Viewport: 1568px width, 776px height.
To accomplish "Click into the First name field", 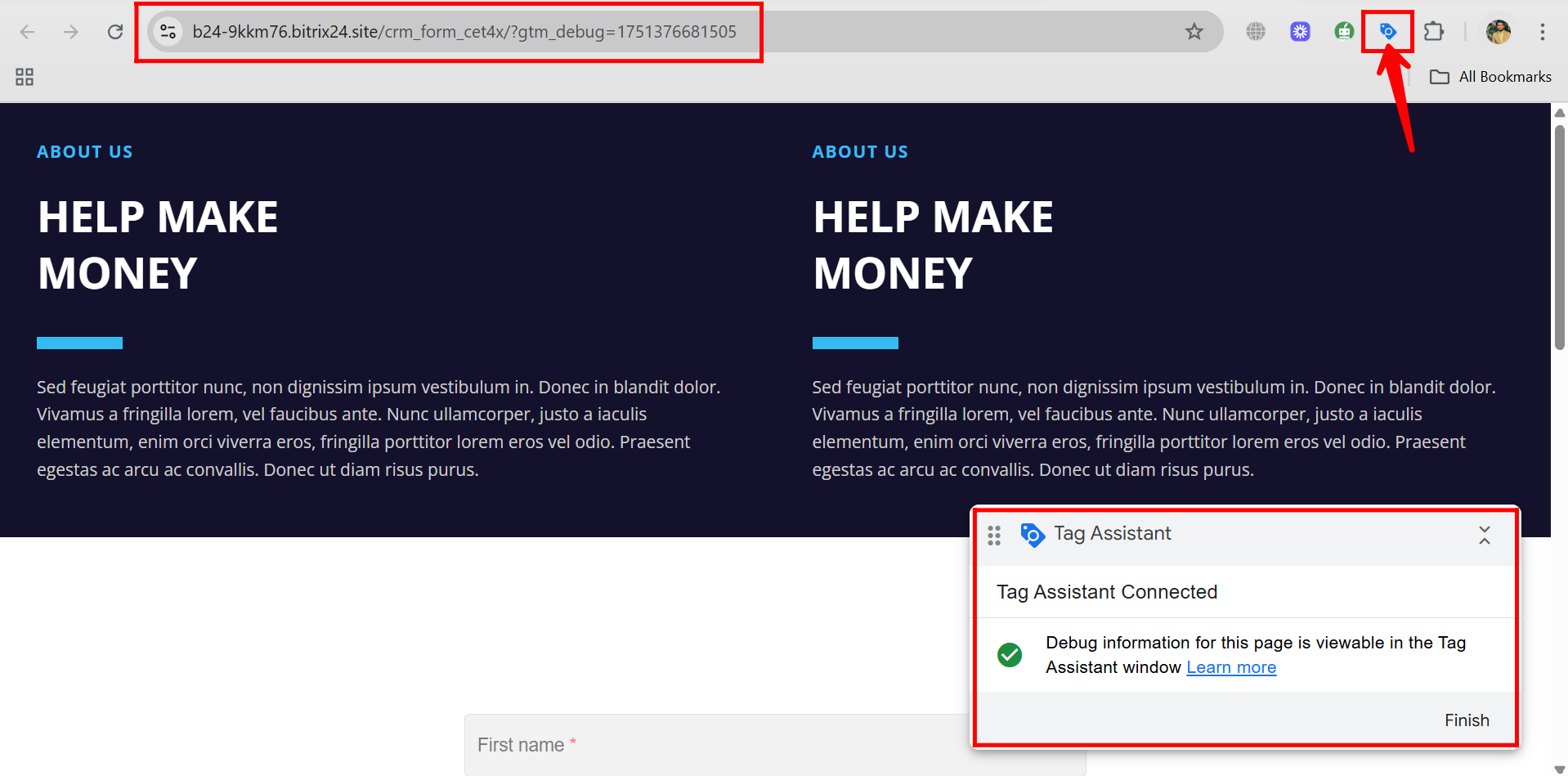I will (x=775, y=745).
